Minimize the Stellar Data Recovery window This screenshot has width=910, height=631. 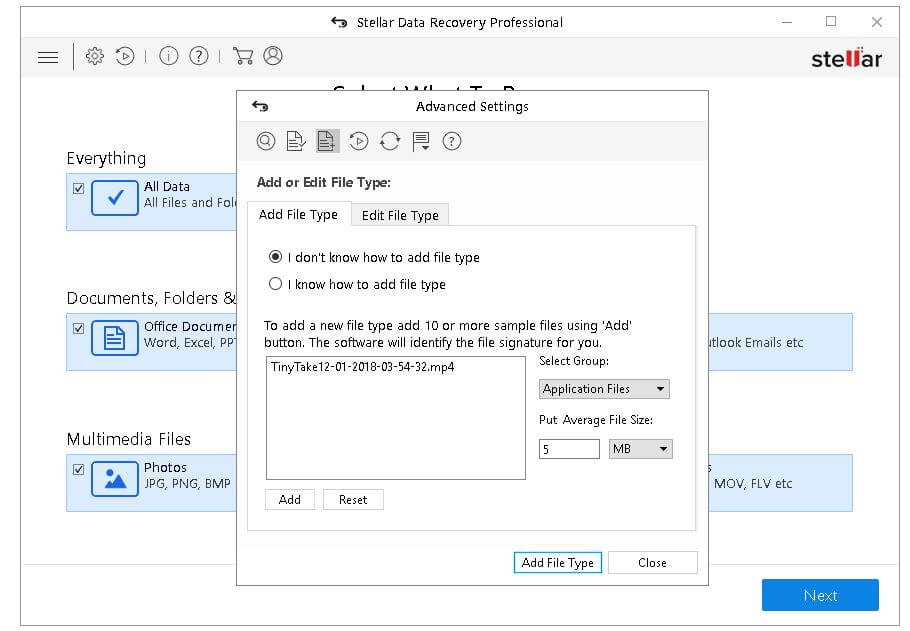coord(787,22)
